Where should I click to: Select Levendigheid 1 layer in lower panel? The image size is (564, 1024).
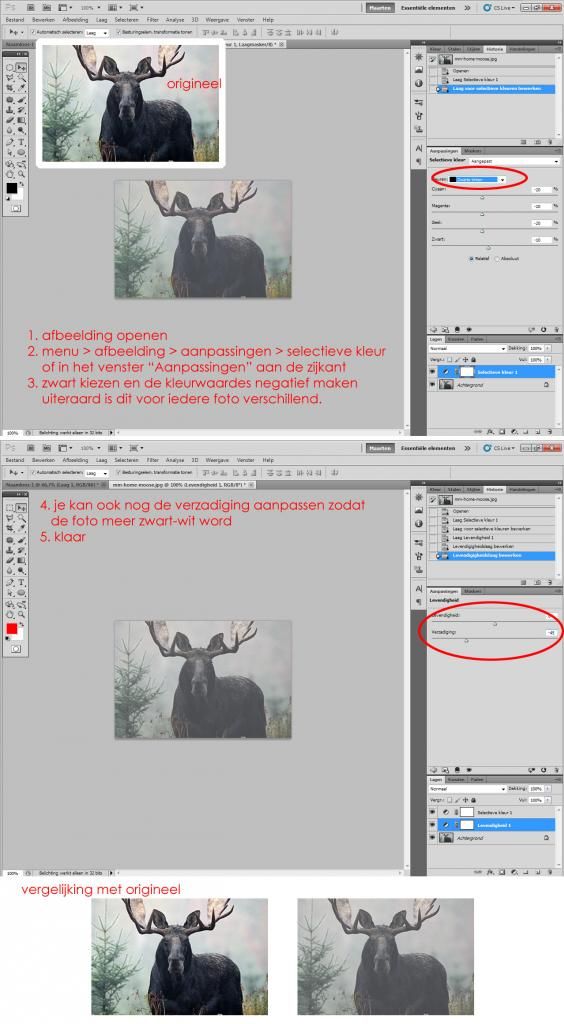coord(496,825)
